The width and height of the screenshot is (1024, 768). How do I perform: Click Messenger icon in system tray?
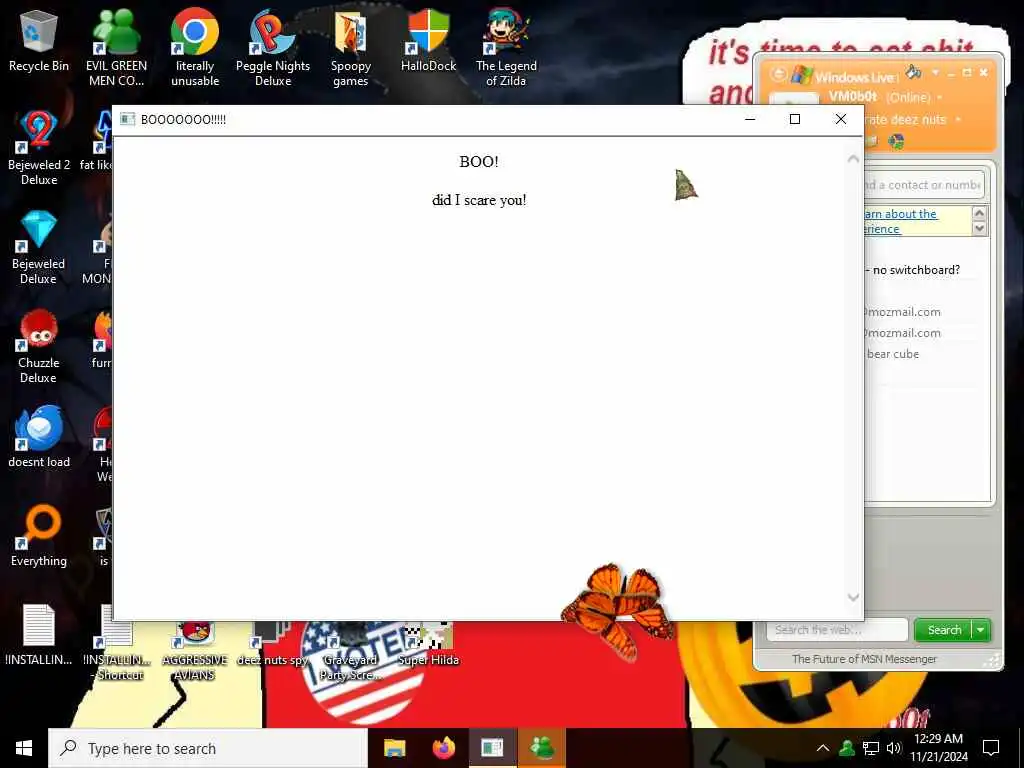point(847,748)
